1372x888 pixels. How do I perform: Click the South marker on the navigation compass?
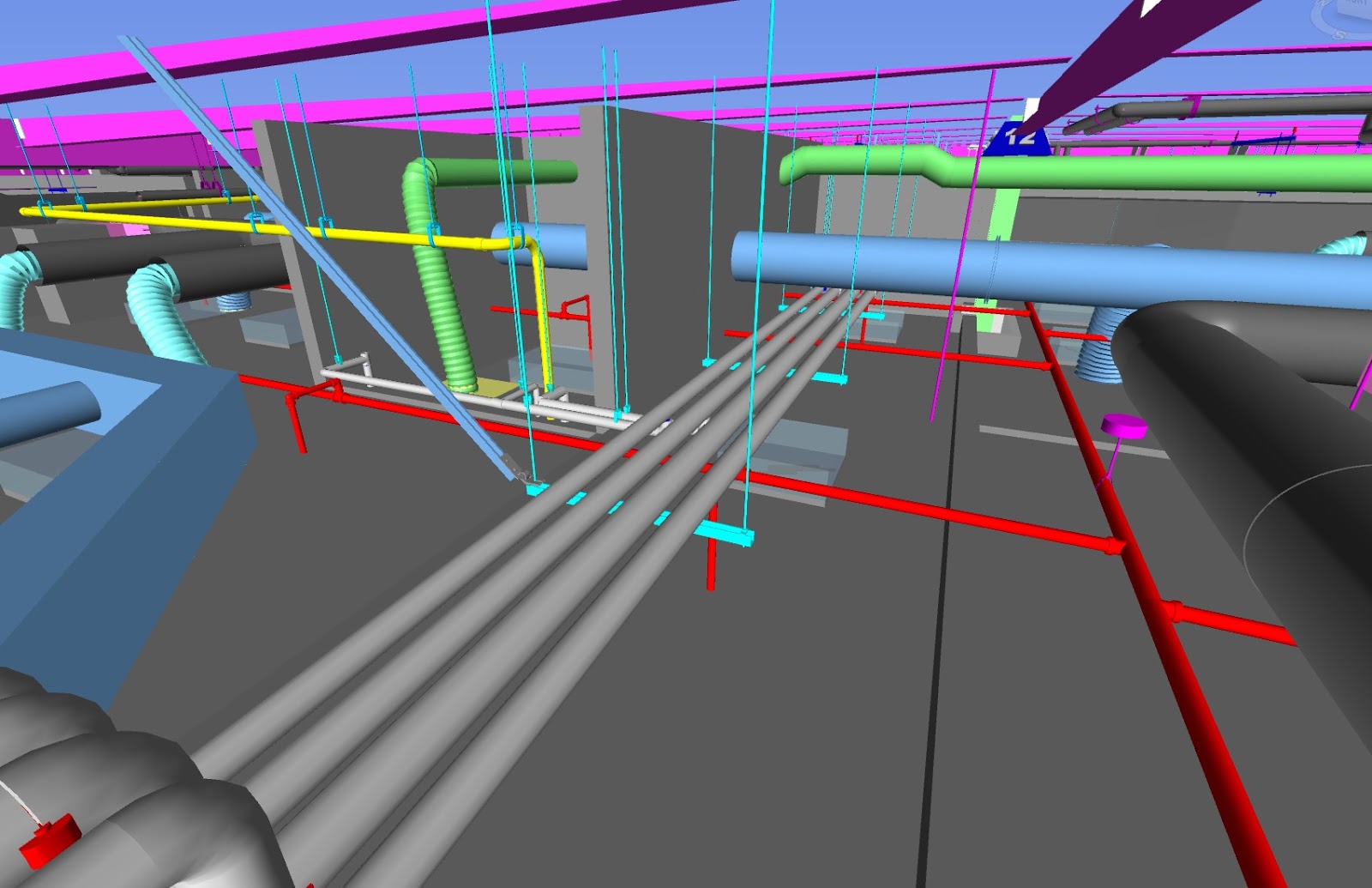[1338, 36]
